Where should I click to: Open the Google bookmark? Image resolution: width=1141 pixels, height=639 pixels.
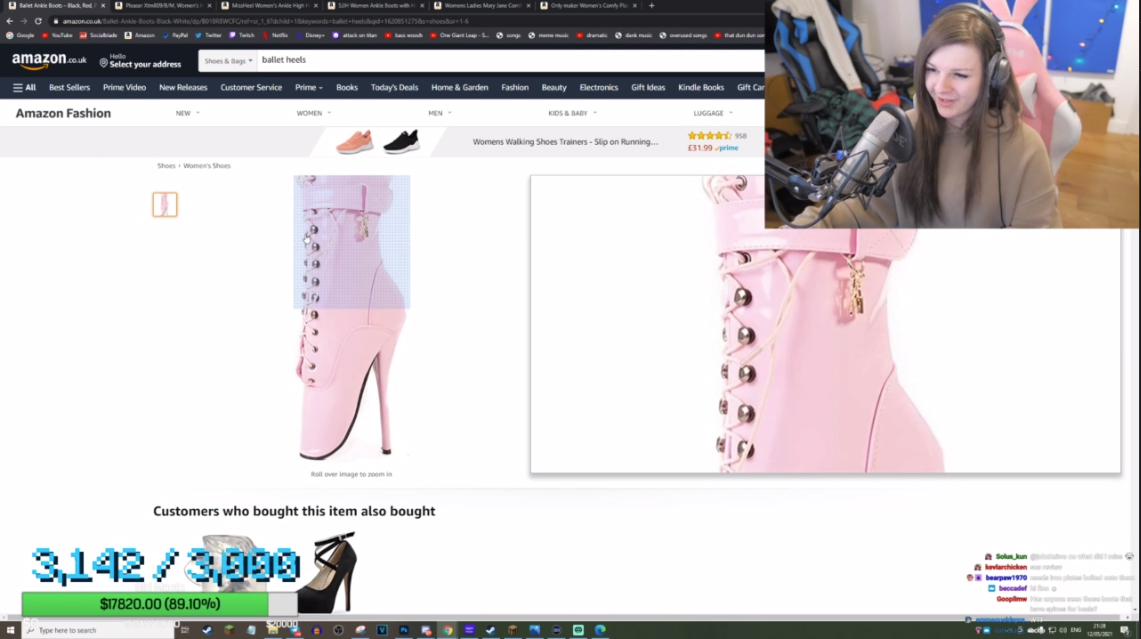pos(20,35)
